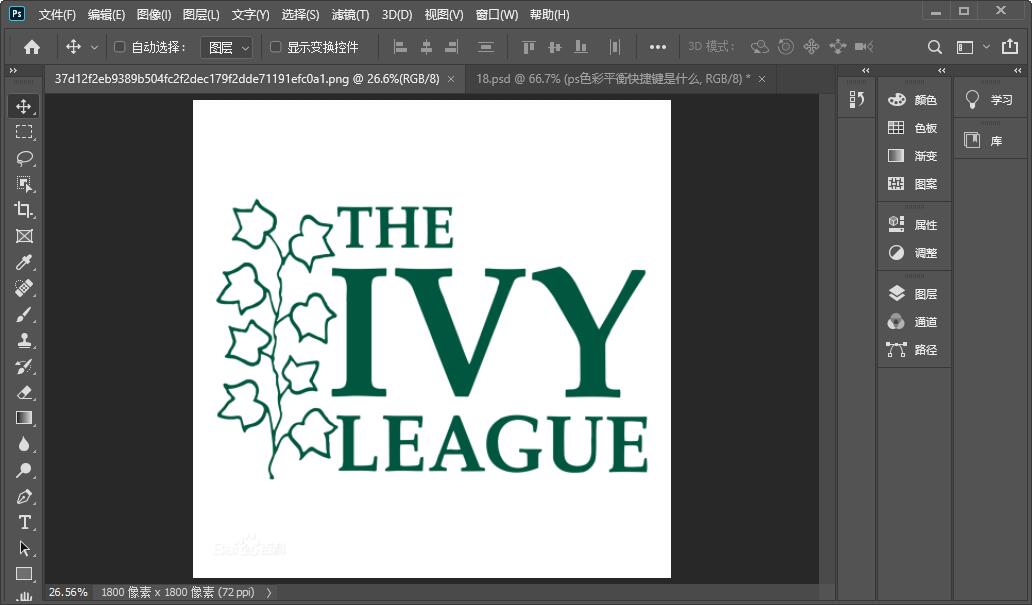Open status bar info arrow
The height and width of the screenshot is (605, 1032).
pyautogui.click(x=269, y=592)
